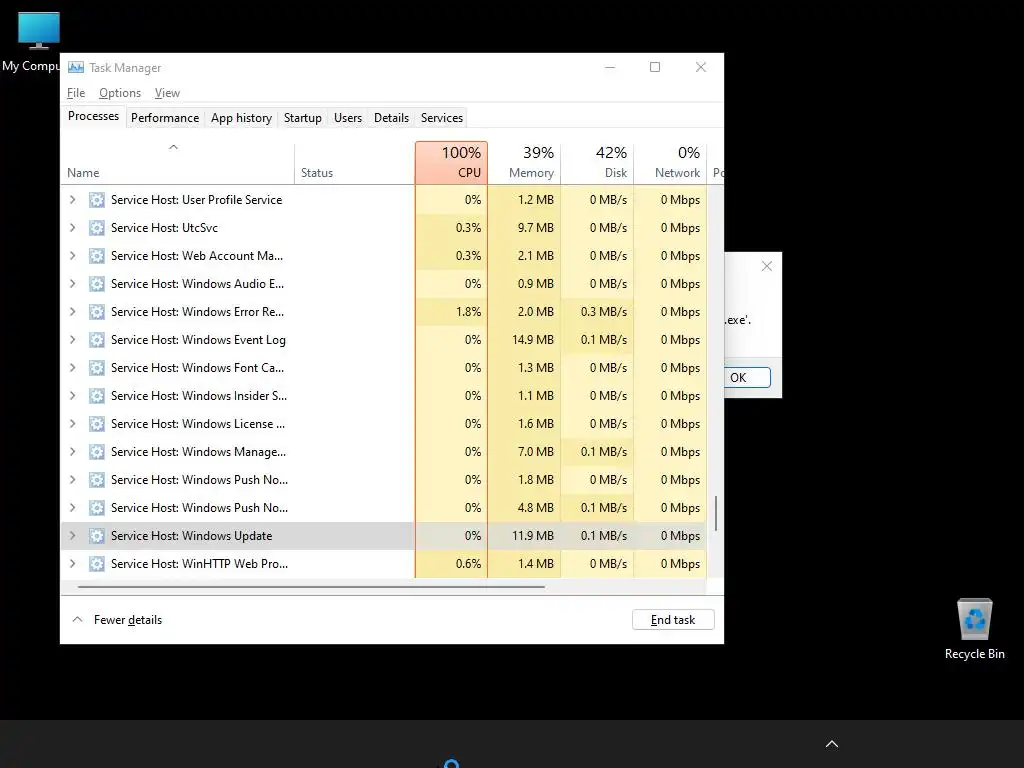Open the Users tab
Viewport: 1024px width, 768px height.
click(347, 118)
